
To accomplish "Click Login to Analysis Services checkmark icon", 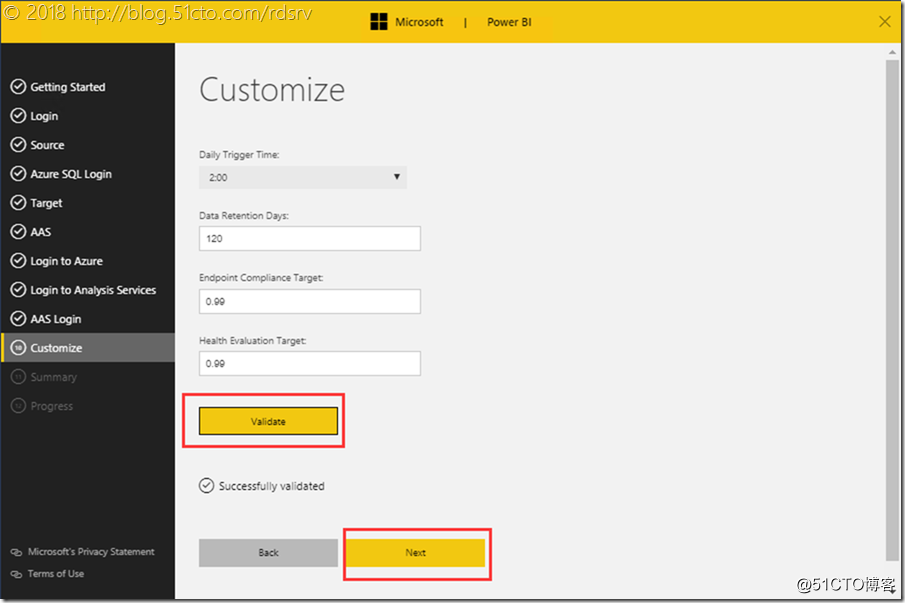I will pos(18,290).
